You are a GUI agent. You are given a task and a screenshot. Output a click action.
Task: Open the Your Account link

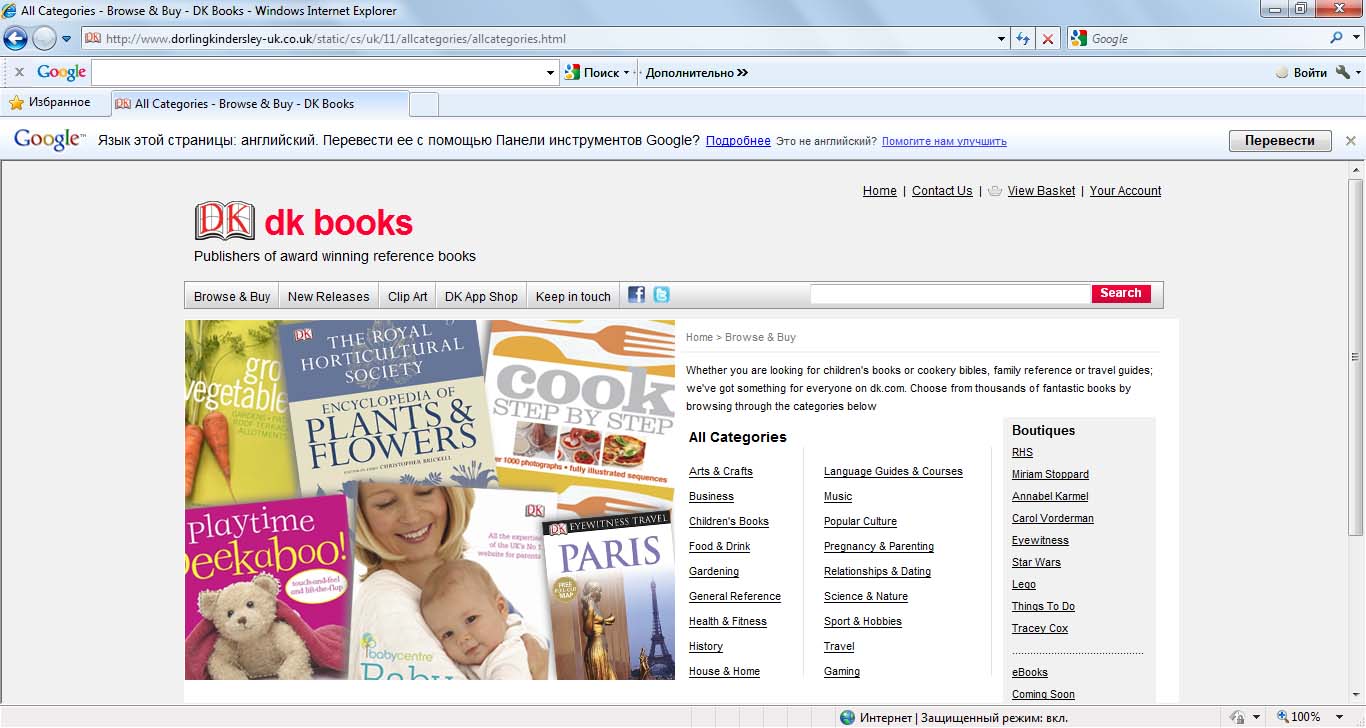(x=1126, y=191)
